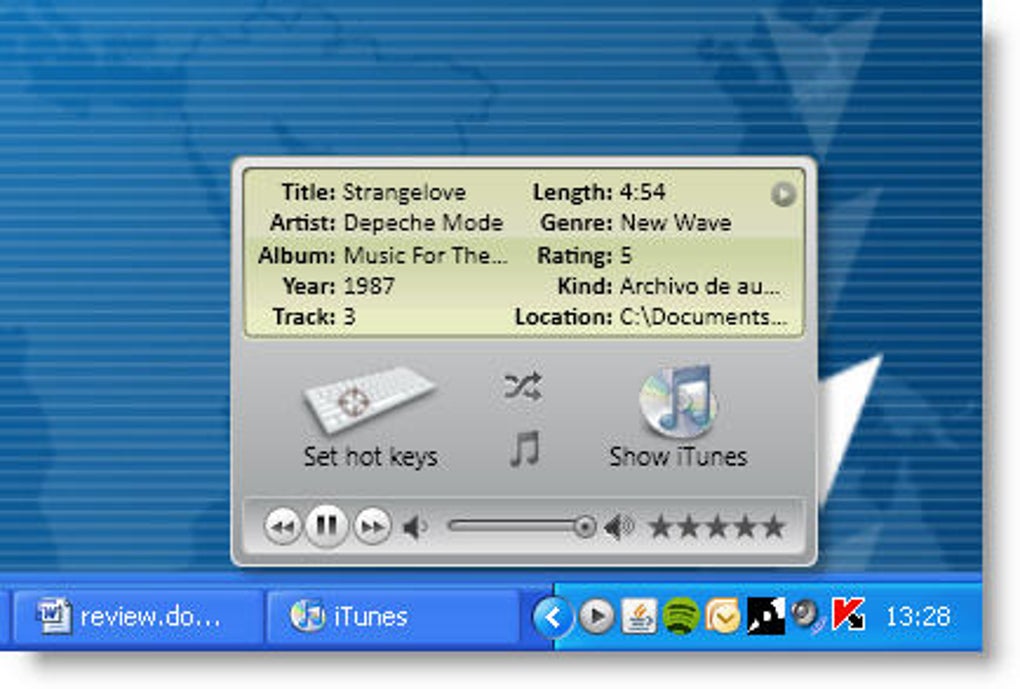The height and width of the screenshot is (689, 1020).
Task: Click the Show iTunes label
Action: point(678,456)
